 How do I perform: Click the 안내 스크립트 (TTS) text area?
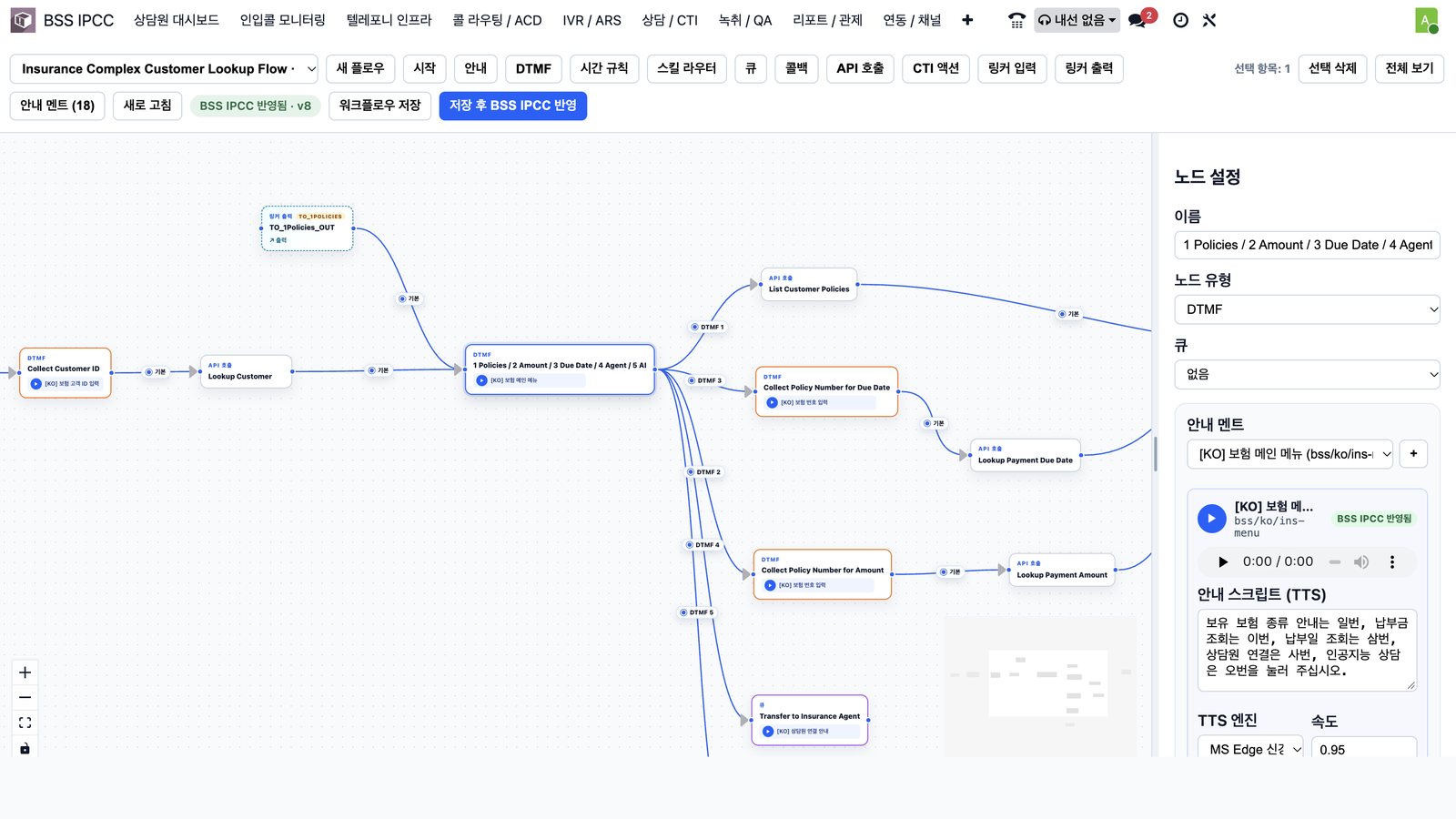(x=1307, y=650)
